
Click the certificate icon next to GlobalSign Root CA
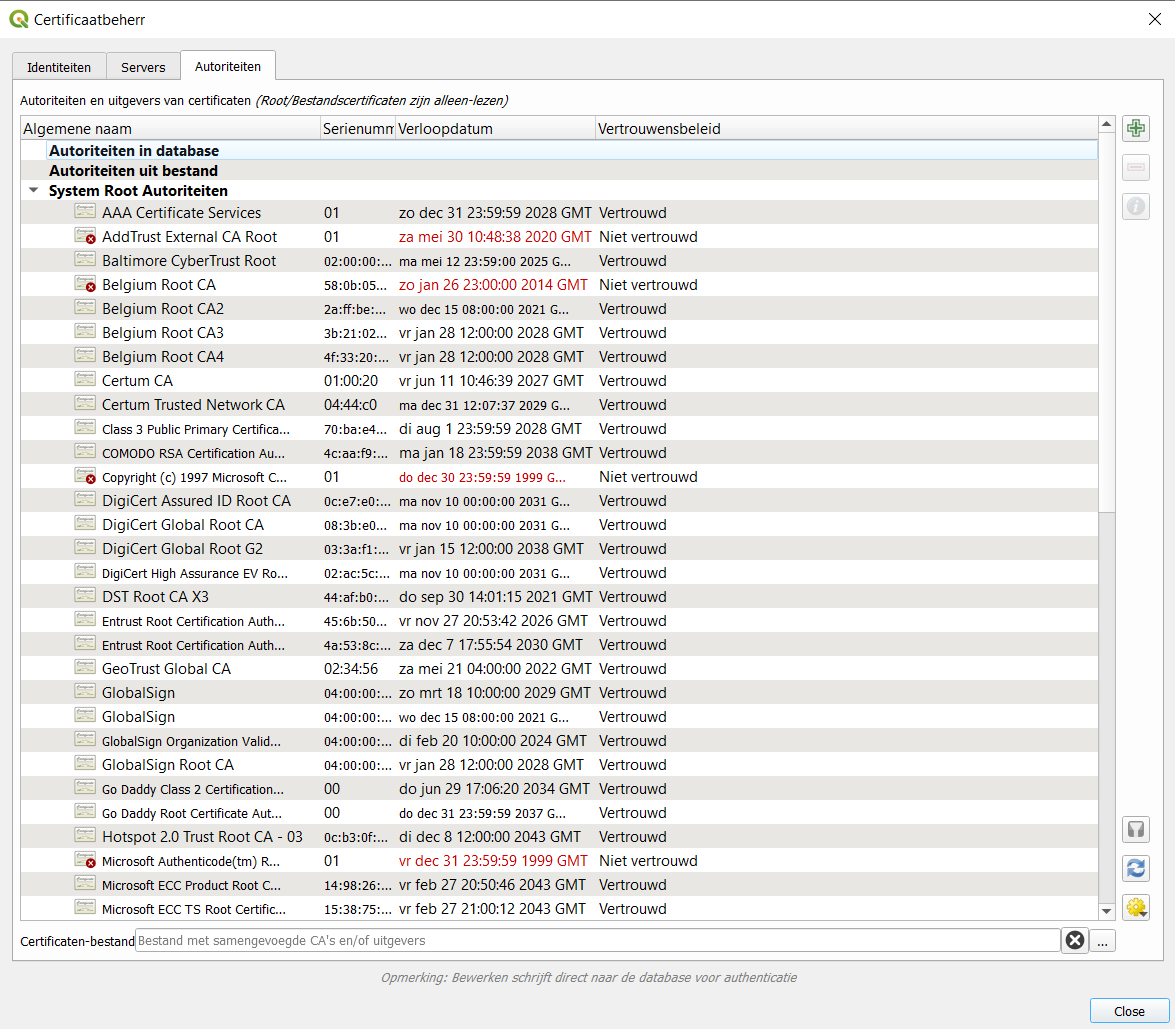[85, 764]
